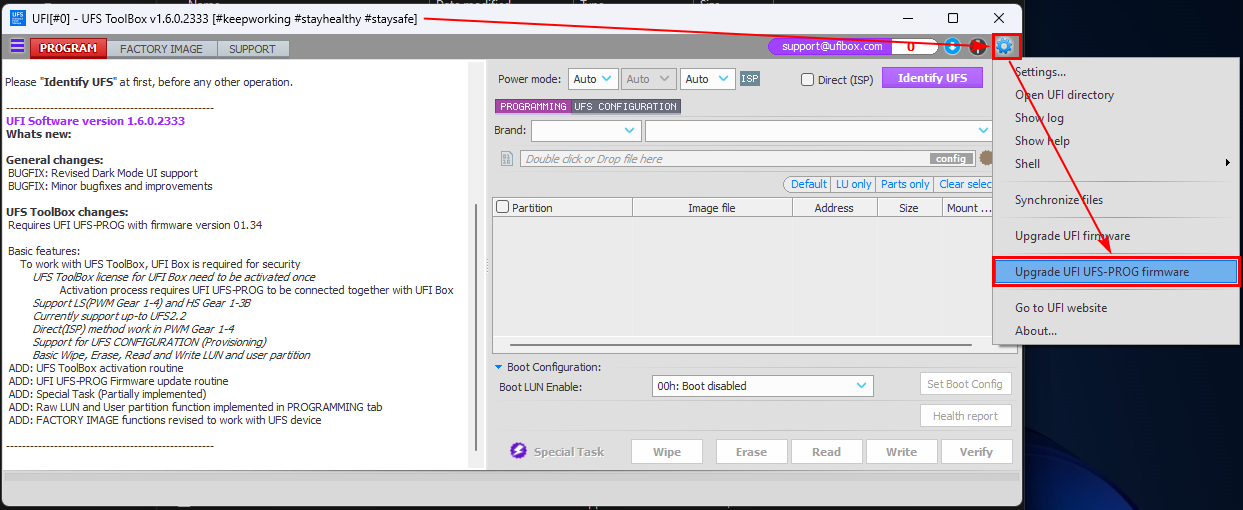The width and height of the screenshot is (1243, 510).
Task: Select Show log menu item
Action: 1117,118
